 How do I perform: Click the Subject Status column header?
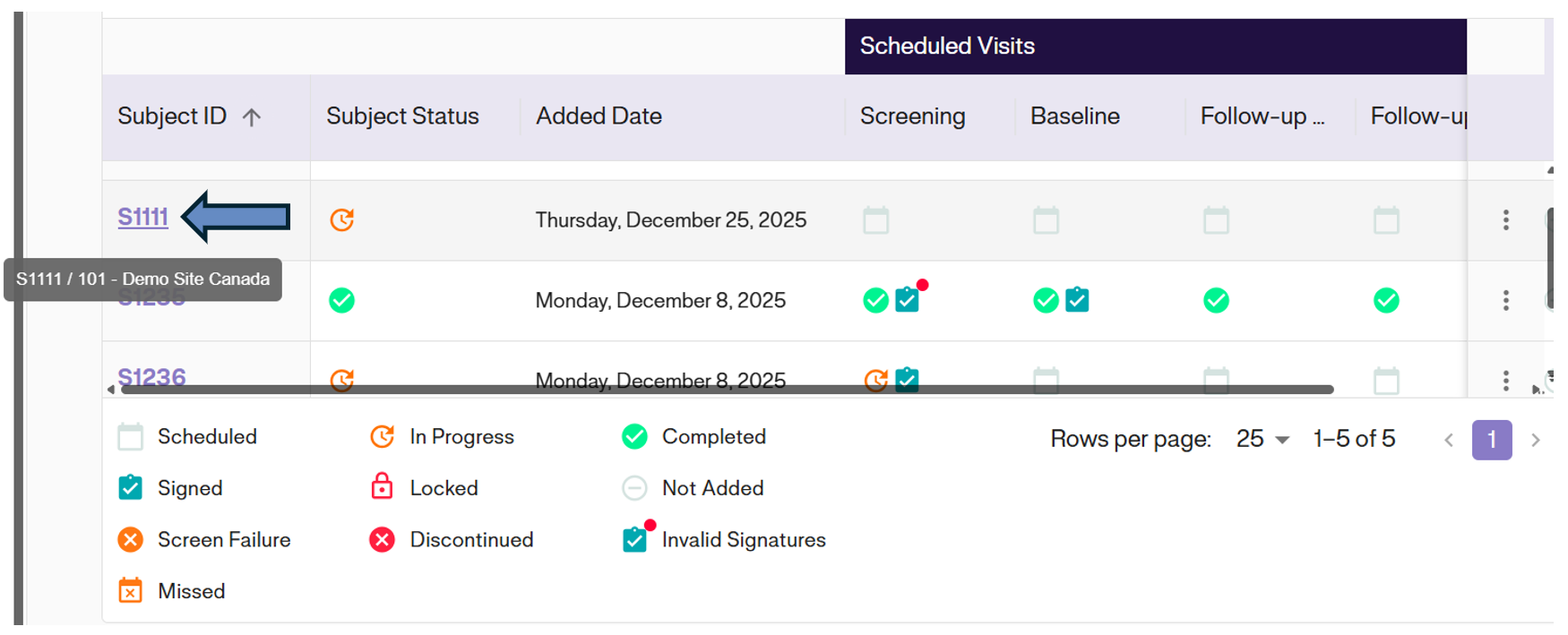pos(402,116)
